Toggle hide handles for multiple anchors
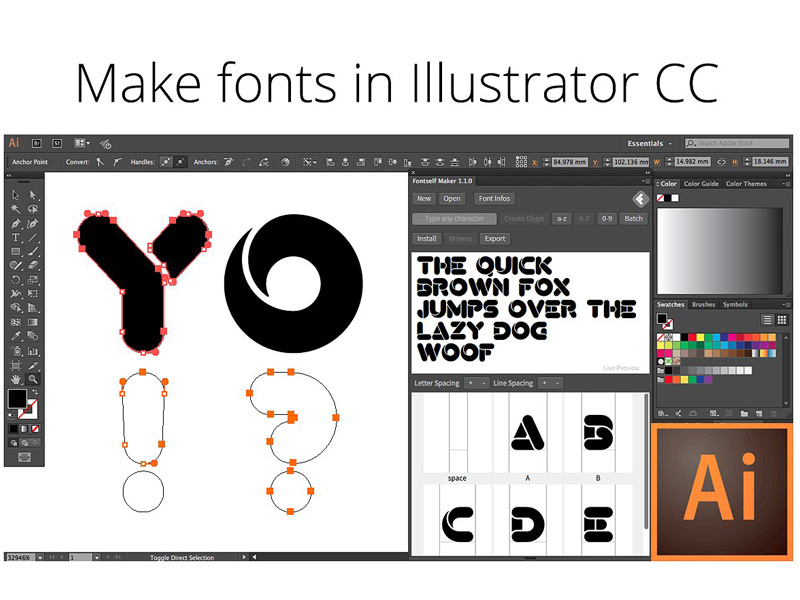Image resolution: width=800 pixels, height=600 pixels. (x=180, y=162)
